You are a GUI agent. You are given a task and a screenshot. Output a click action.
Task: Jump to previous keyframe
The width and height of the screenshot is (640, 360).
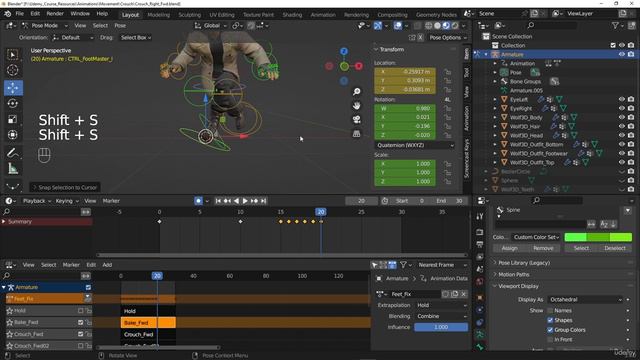(x=227, y=201)
